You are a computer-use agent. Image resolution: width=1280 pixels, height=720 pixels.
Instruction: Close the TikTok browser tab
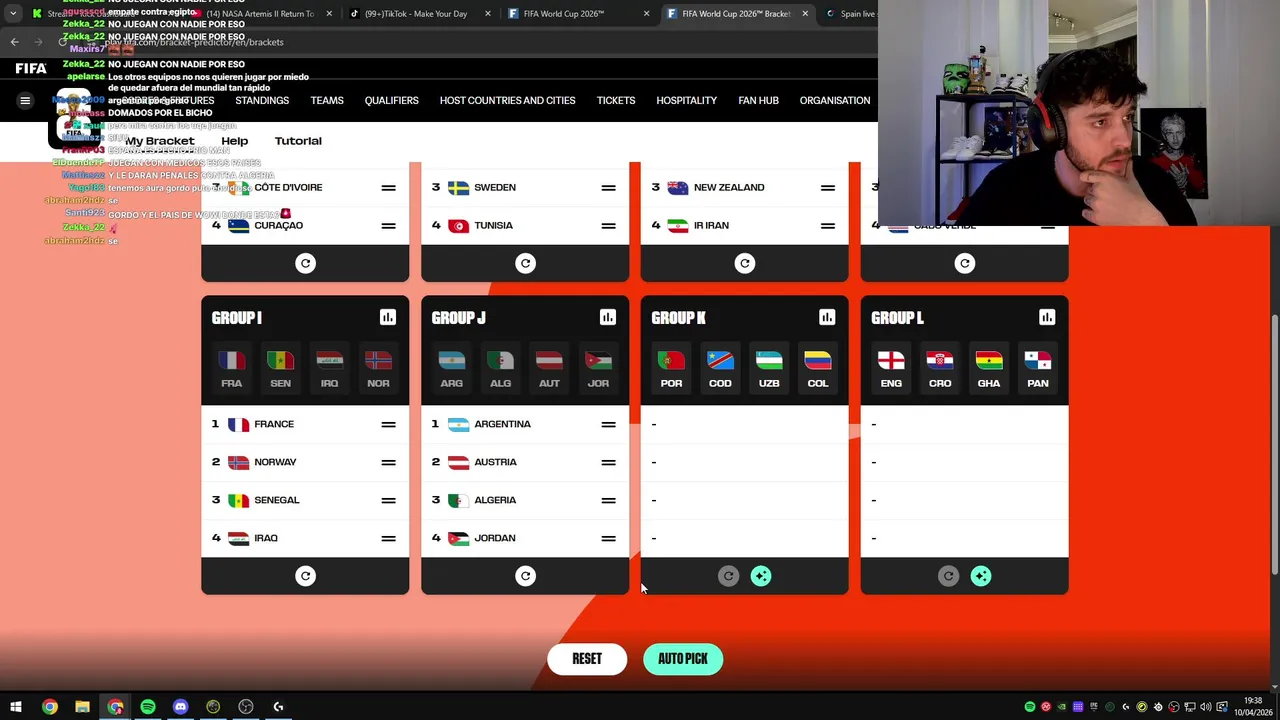[x=488, y=14]
